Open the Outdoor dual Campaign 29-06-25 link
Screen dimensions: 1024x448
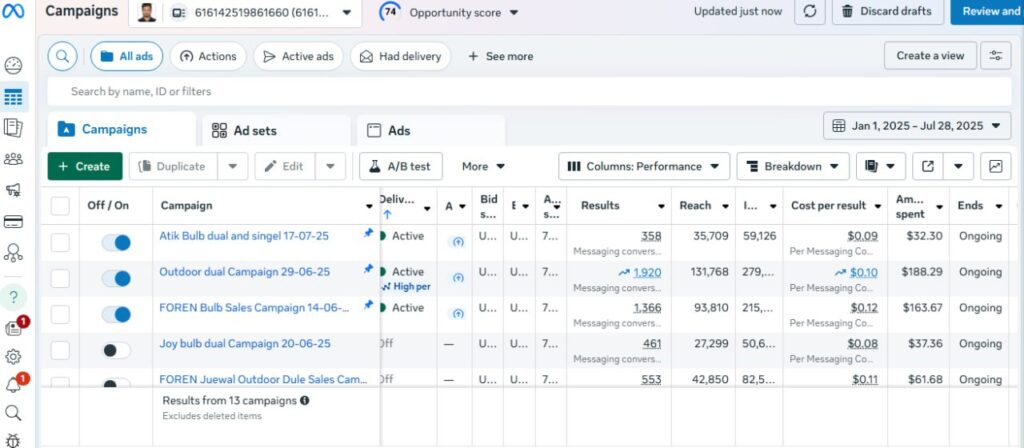[x=231, y=271]
